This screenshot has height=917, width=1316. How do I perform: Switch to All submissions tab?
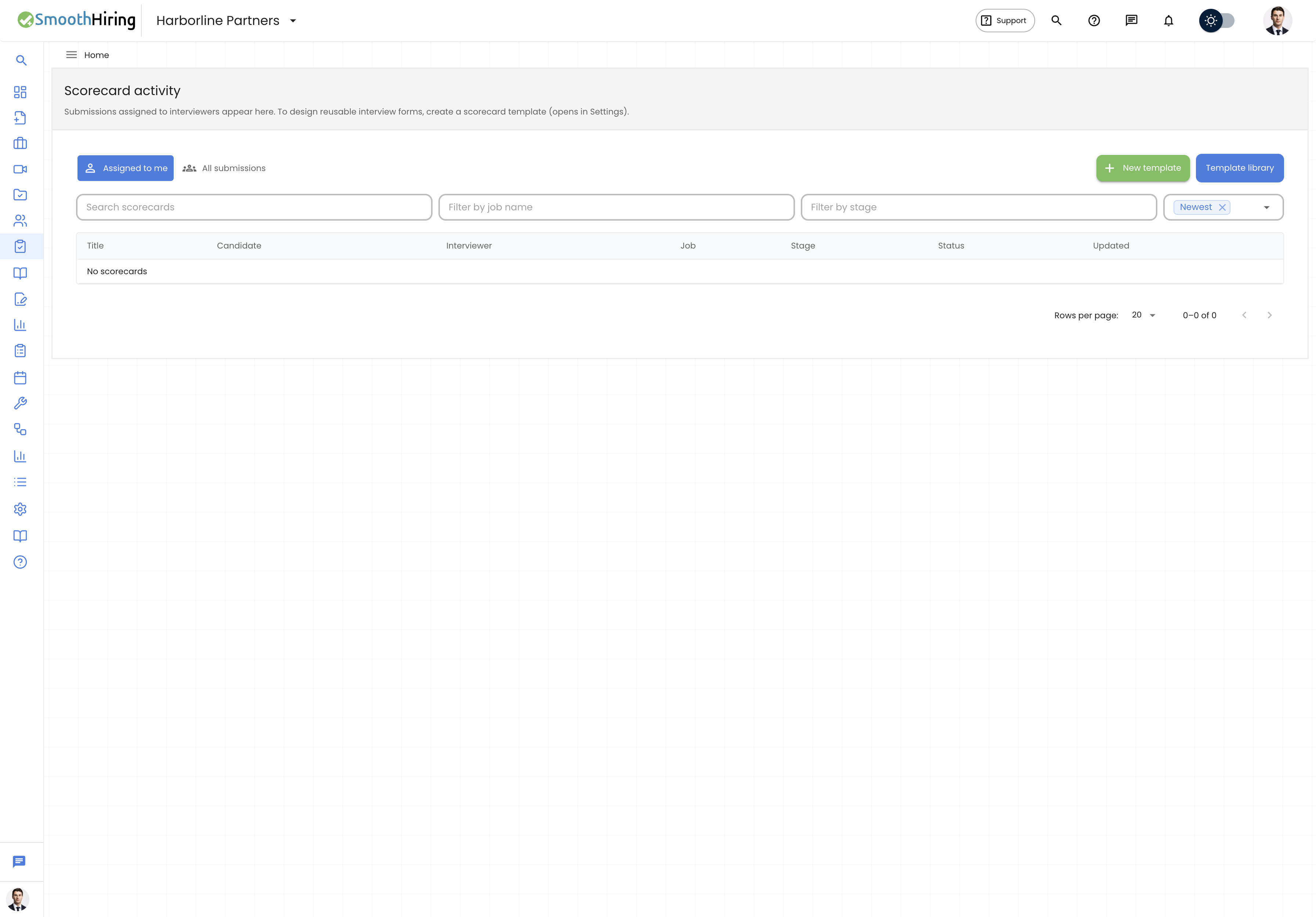[224, 168]
